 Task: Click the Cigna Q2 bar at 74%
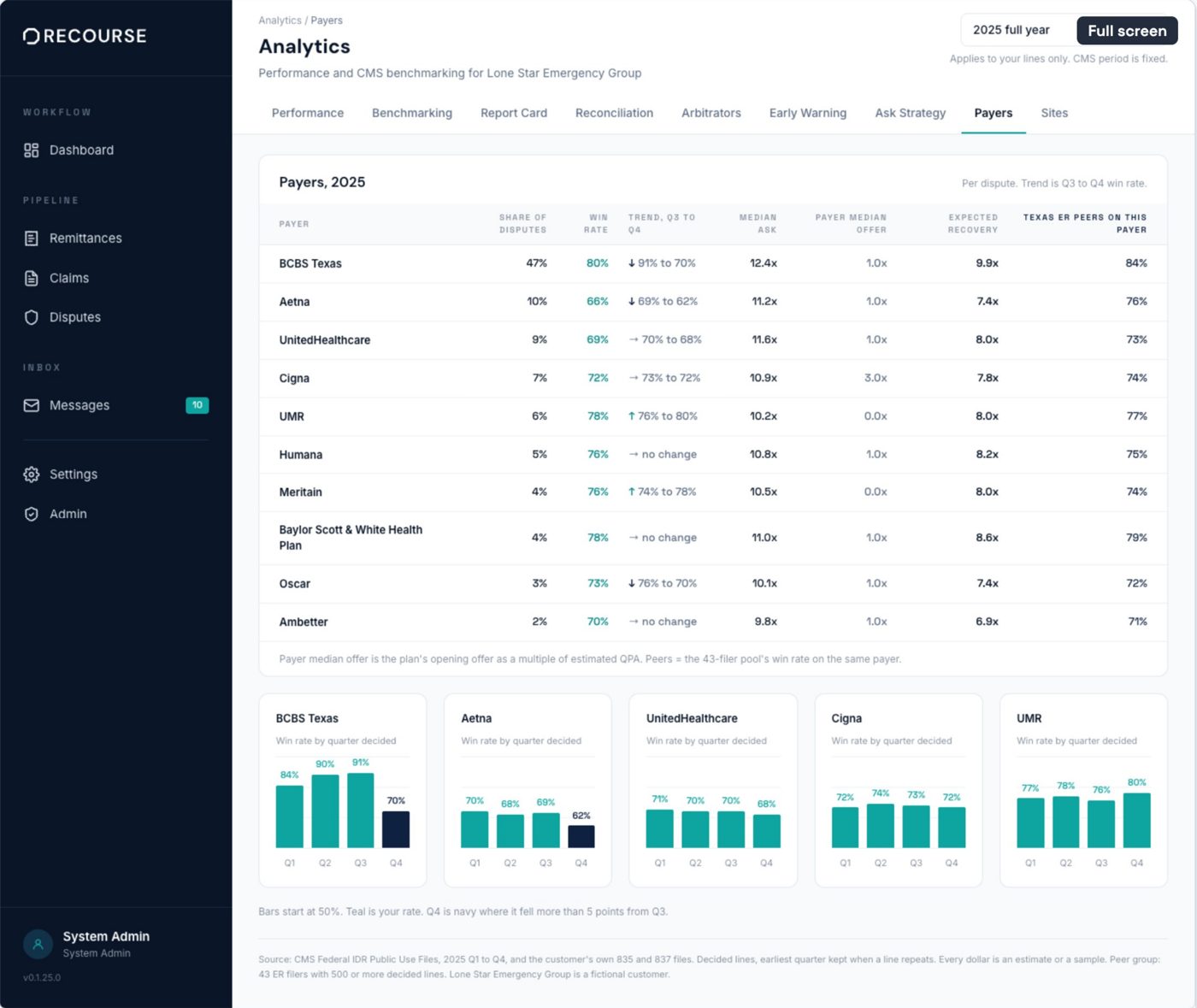pos(881,826)
